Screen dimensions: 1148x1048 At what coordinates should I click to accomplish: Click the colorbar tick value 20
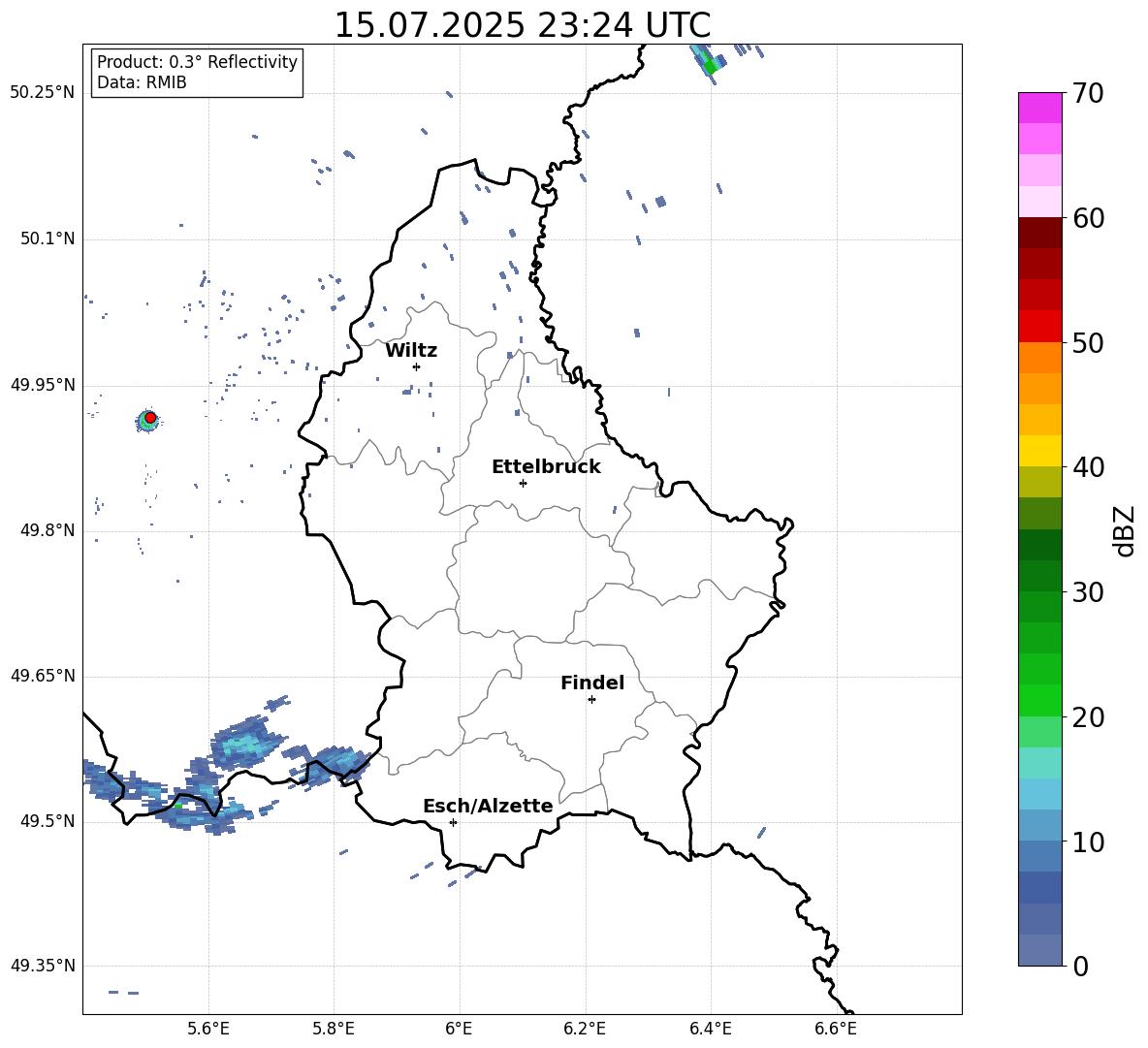click(x=1088, y=717)
